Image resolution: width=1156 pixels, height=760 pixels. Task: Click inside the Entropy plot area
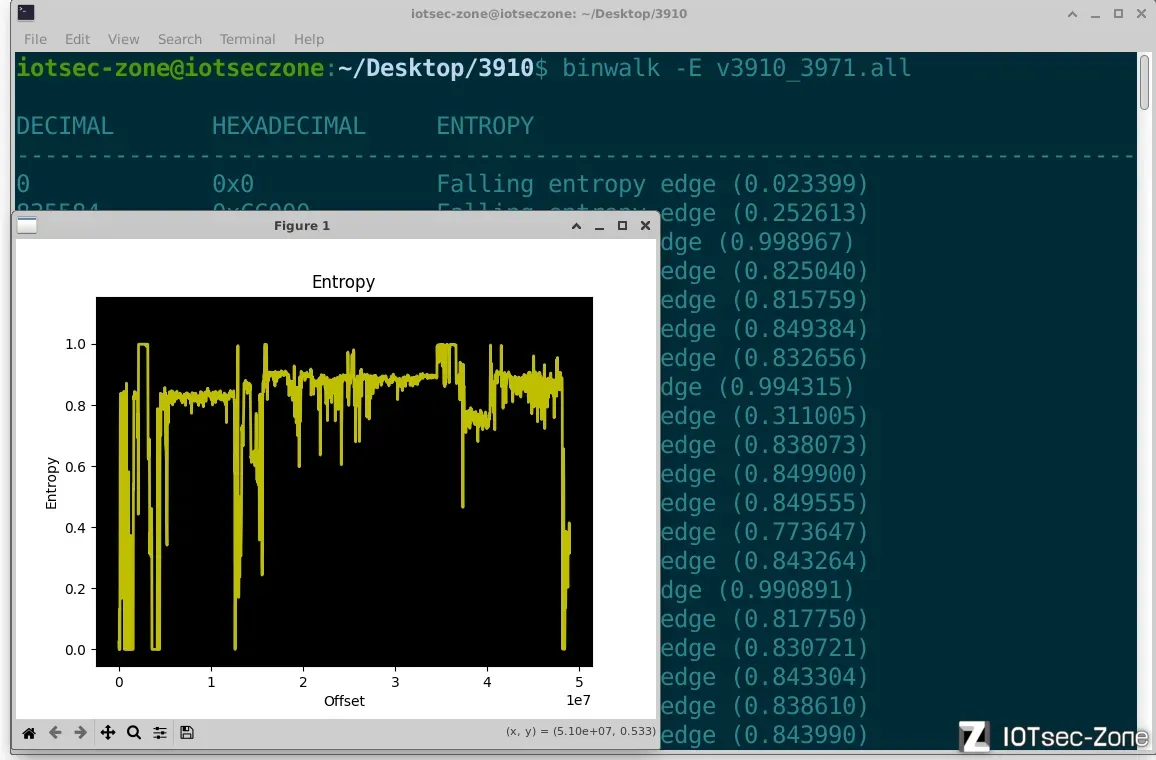pos(344,500)
